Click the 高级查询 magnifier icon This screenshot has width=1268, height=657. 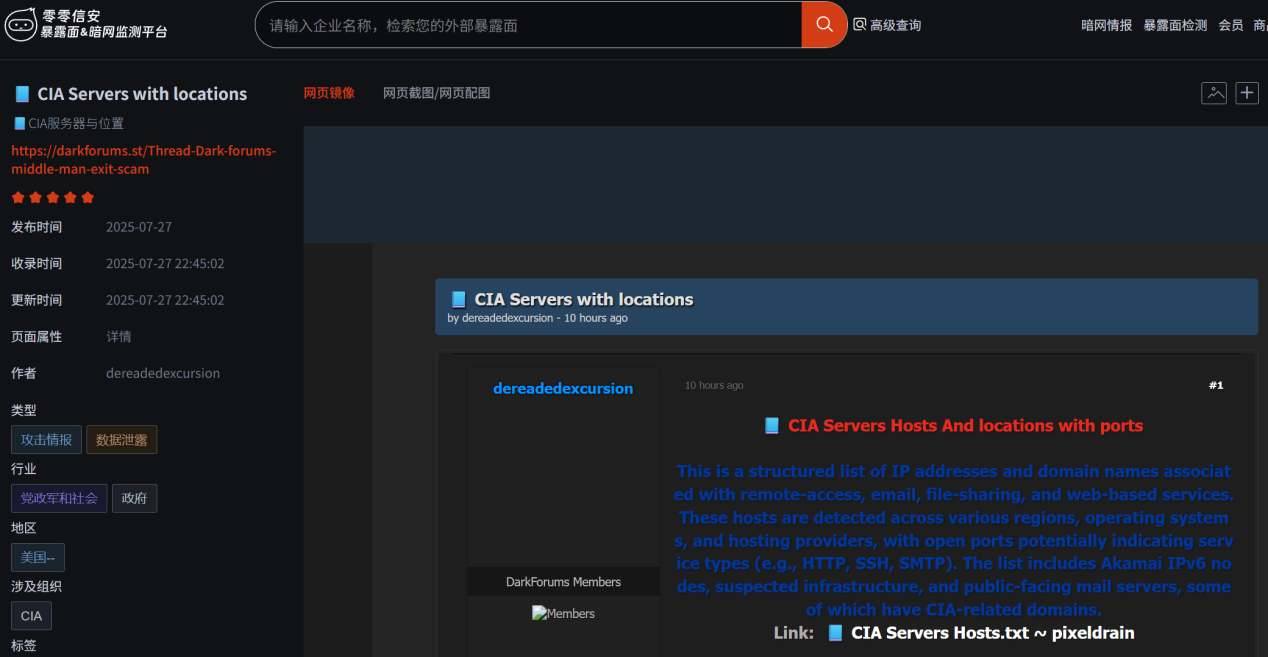click(x=859, y=25)
